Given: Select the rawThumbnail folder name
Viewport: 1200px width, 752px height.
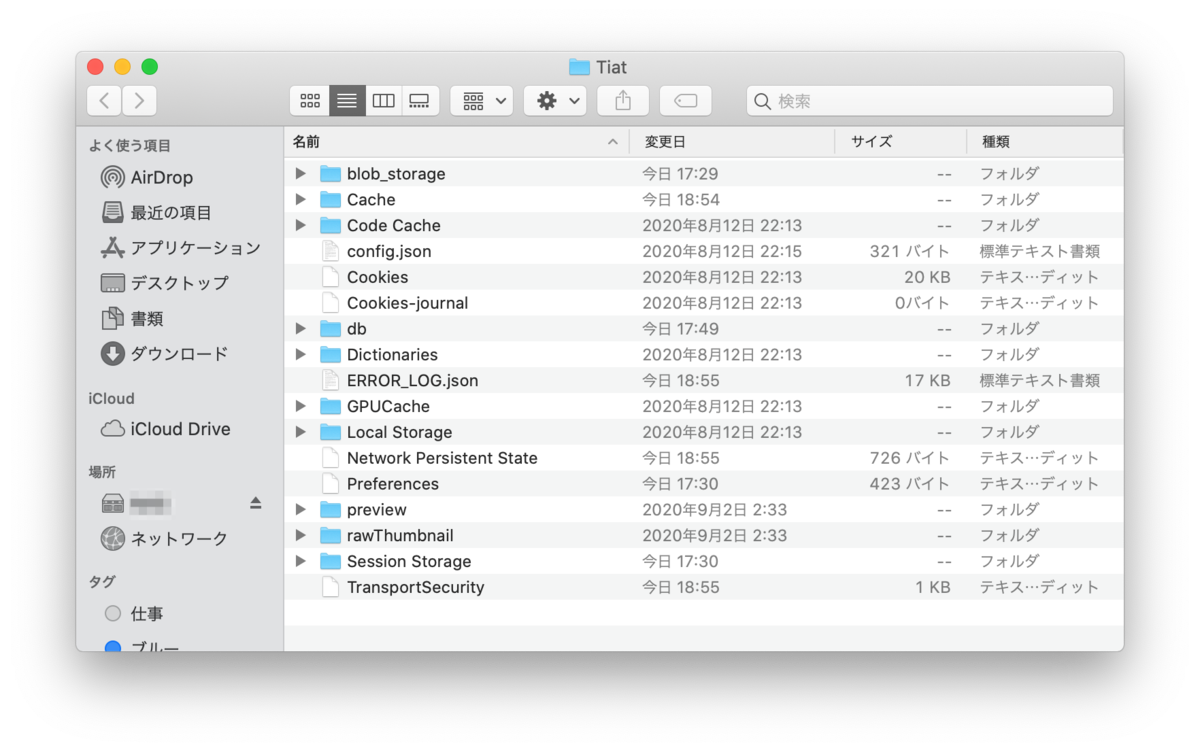Looking at the screenshot, I should [x=400, y=536].
